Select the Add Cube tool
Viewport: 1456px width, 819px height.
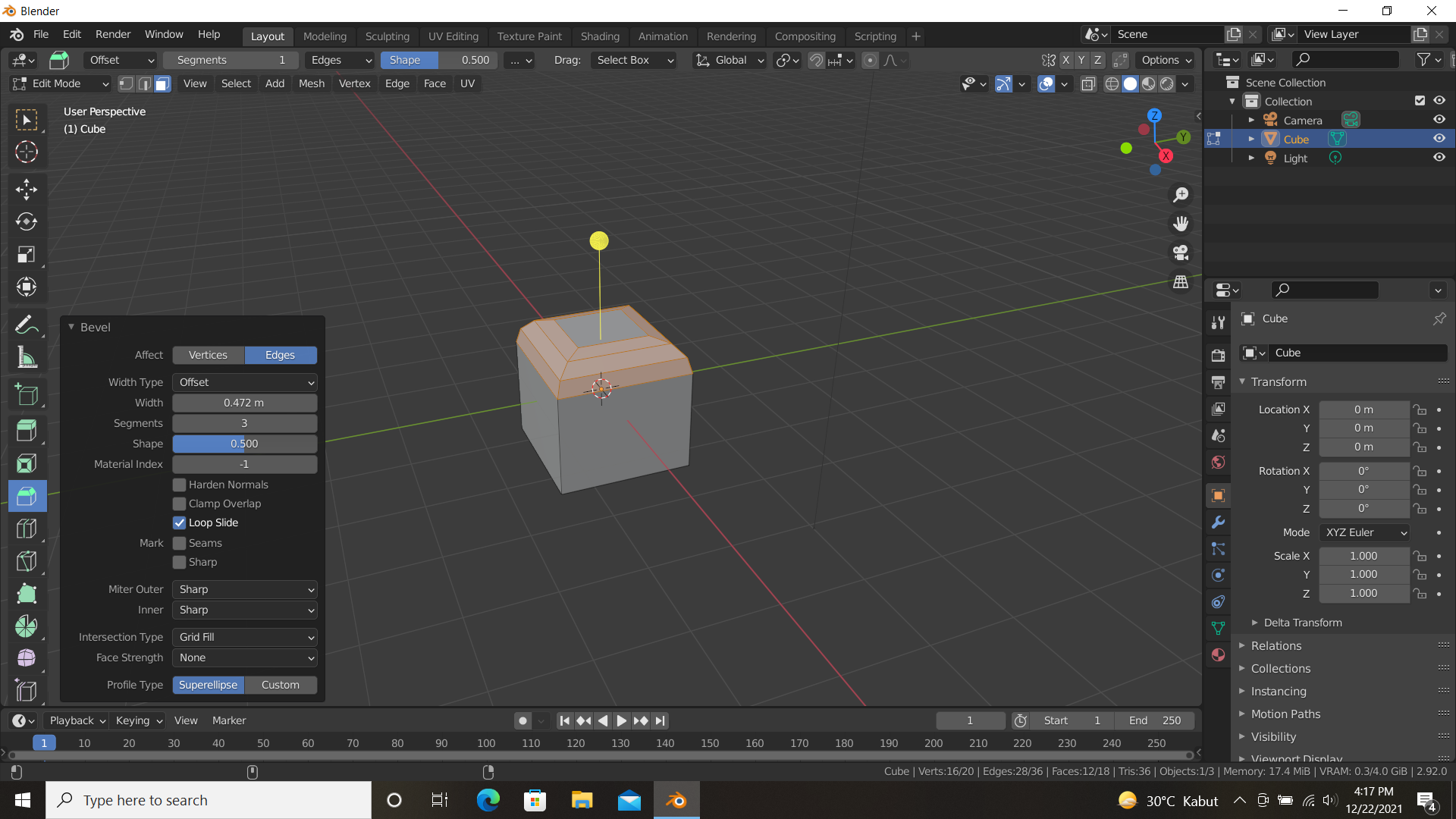[27, 394]
